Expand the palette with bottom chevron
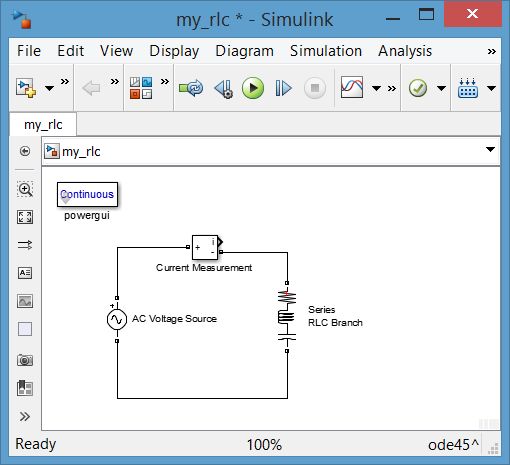Viewport: 510px width, 465px height. (x=25, y=417)
